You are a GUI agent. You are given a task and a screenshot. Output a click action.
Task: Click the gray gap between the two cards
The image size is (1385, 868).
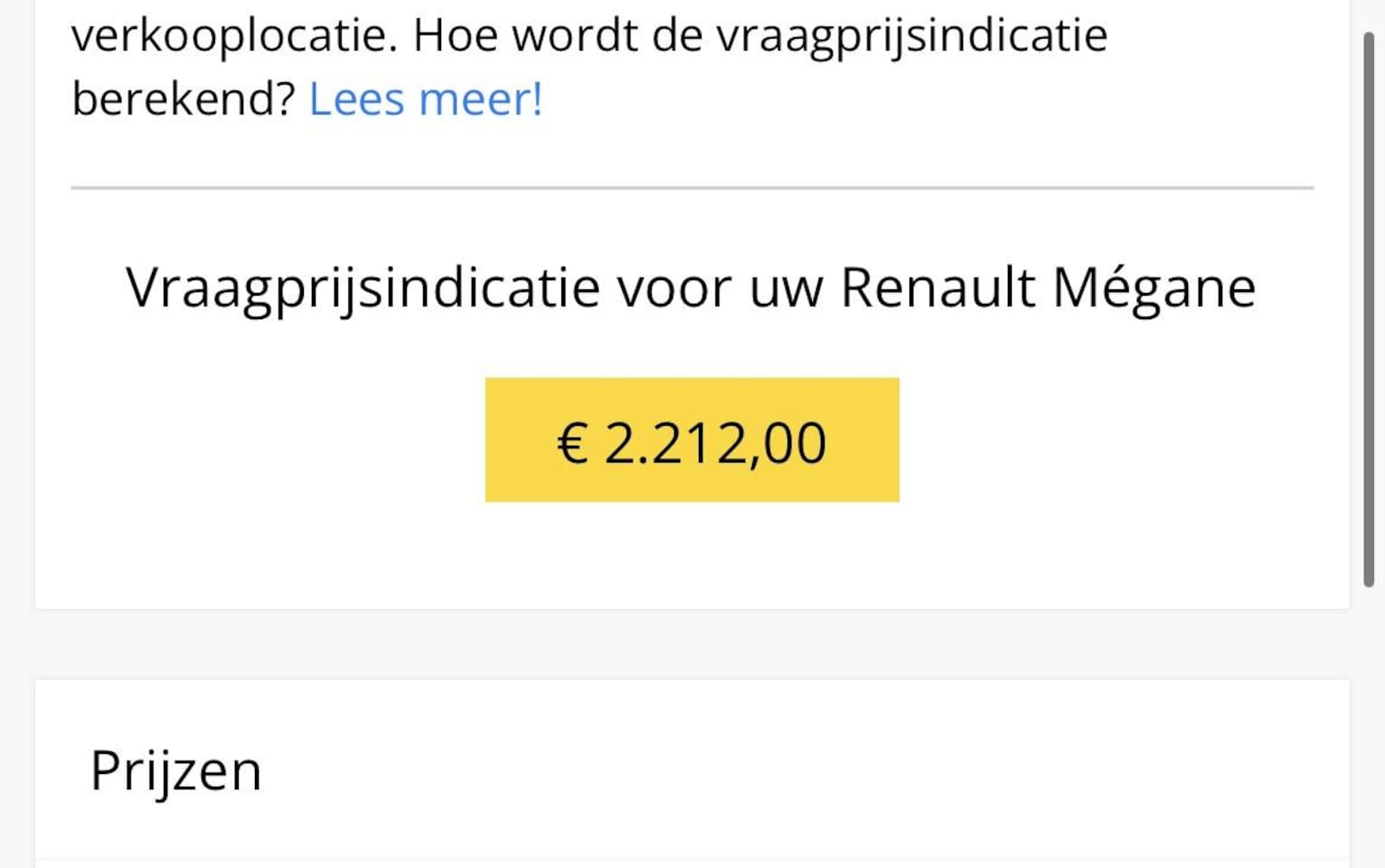(692, 644)
